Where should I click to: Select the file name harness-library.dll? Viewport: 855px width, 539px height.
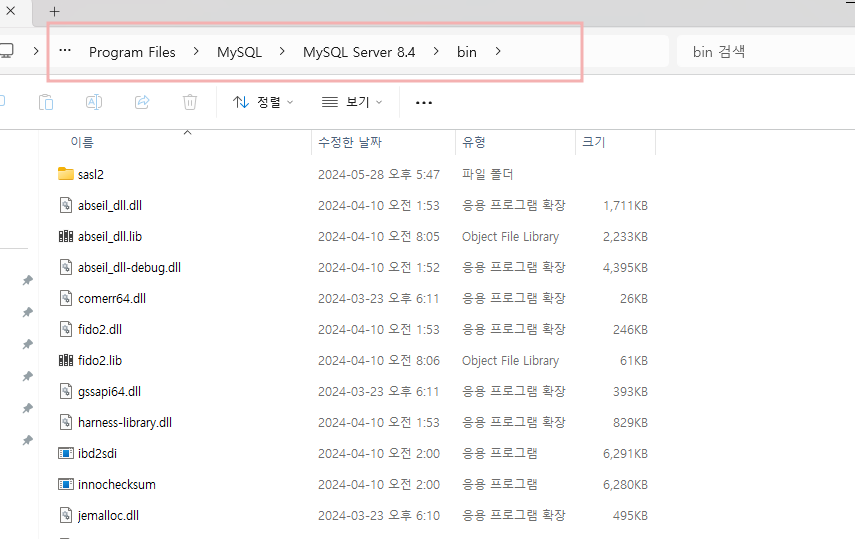point(125,422)
